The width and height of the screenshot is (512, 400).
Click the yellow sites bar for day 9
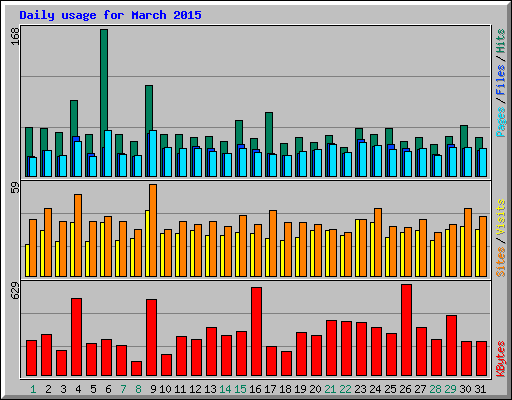147,243
